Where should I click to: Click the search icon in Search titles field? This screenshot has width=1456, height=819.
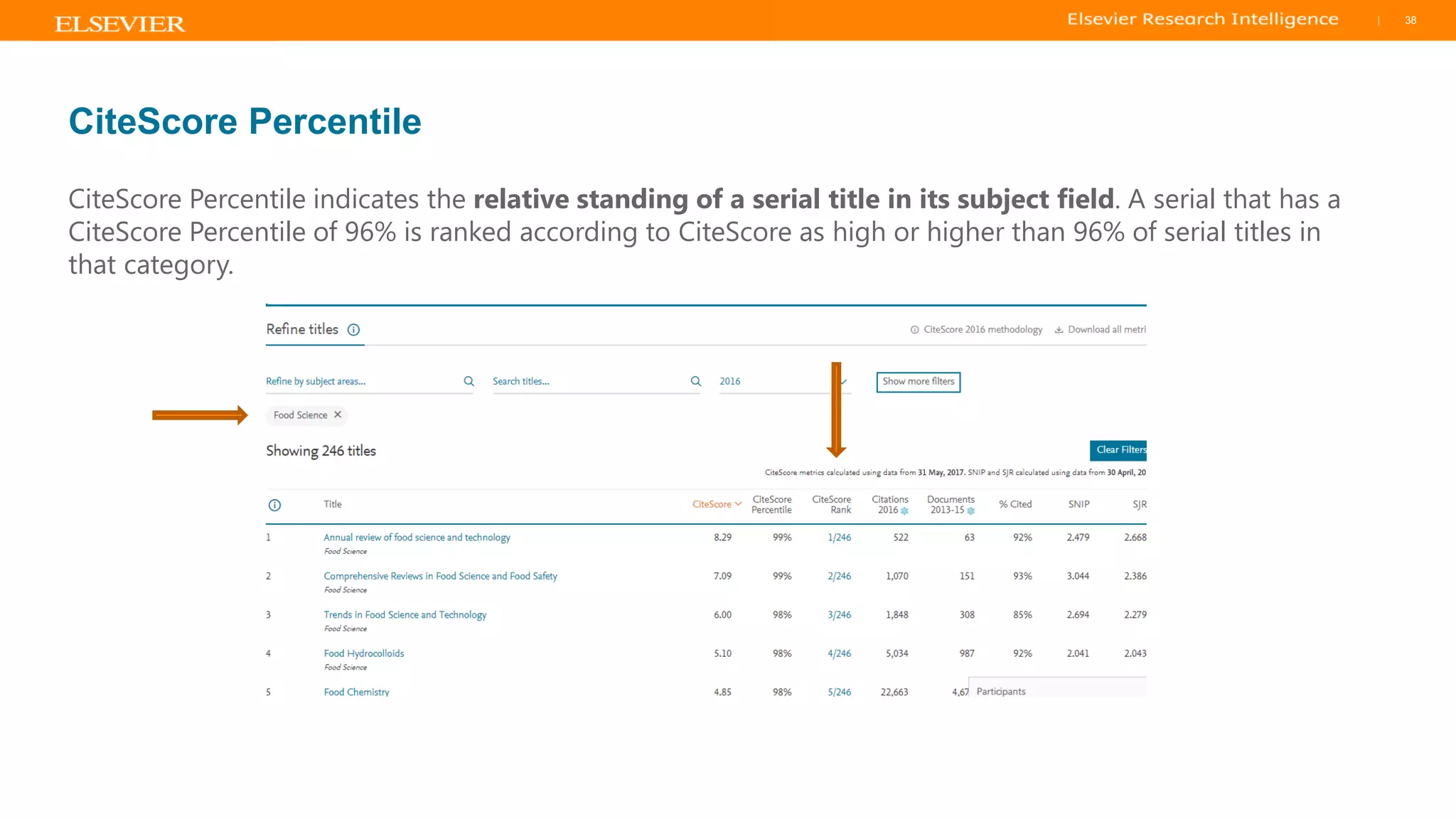[695, 381]
